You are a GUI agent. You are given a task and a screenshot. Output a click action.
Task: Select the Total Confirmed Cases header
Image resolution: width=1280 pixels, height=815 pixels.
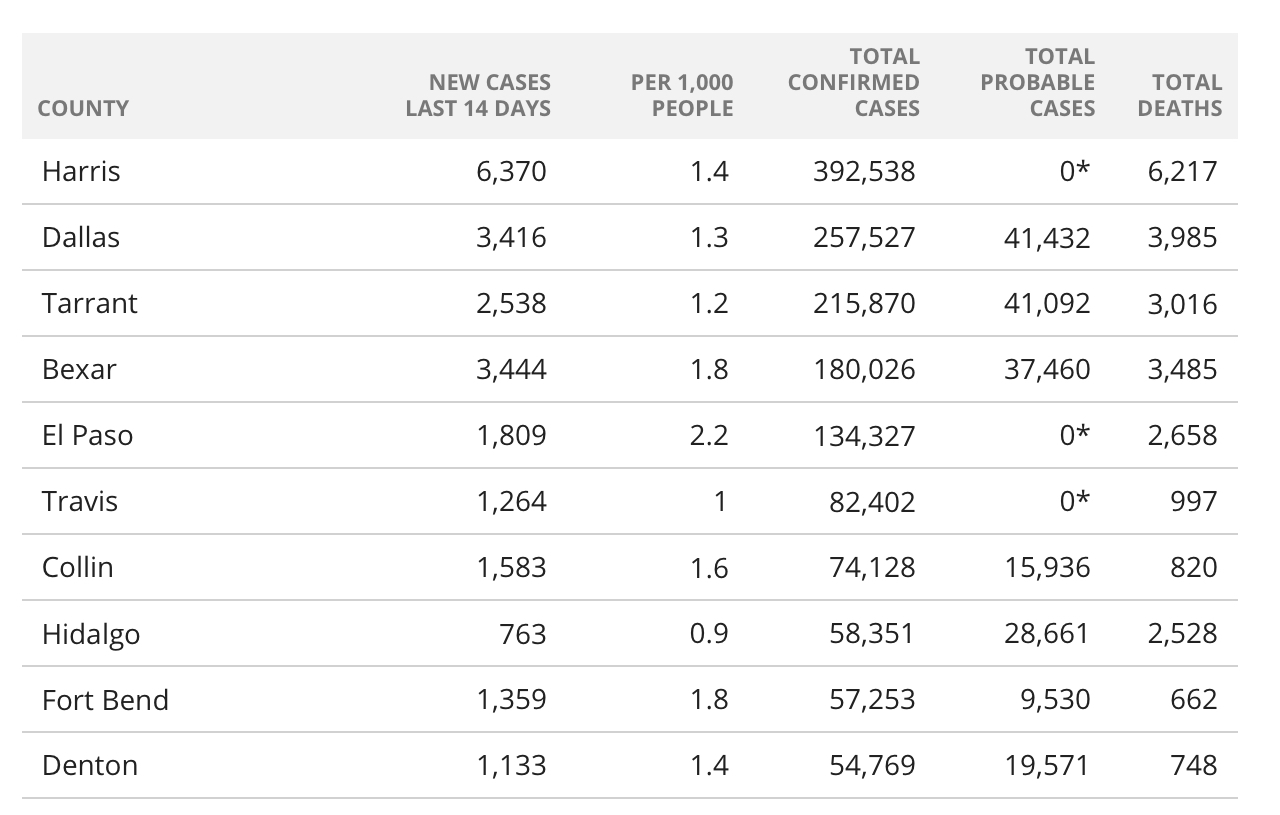tap(853, 82)
